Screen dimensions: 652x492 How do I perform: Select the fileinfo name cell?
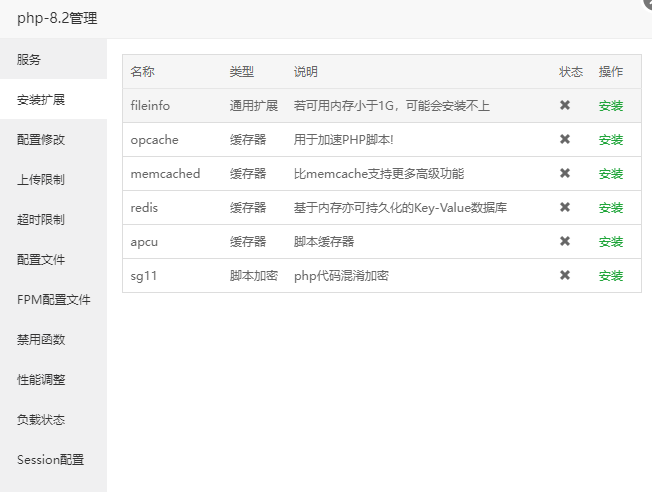(150, 106)
